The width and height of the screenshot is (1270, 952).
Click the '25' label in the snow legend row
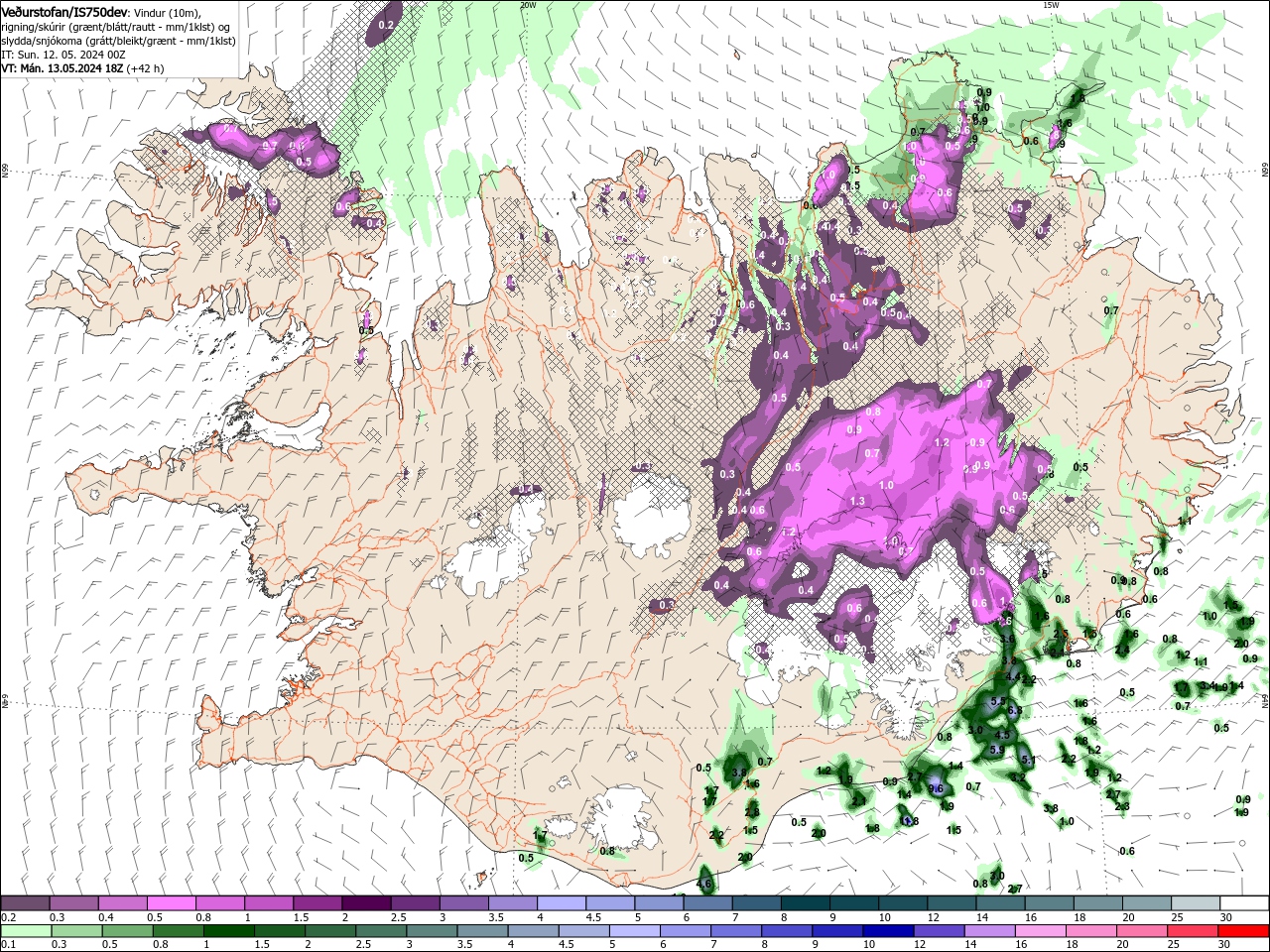point(1176,917)
